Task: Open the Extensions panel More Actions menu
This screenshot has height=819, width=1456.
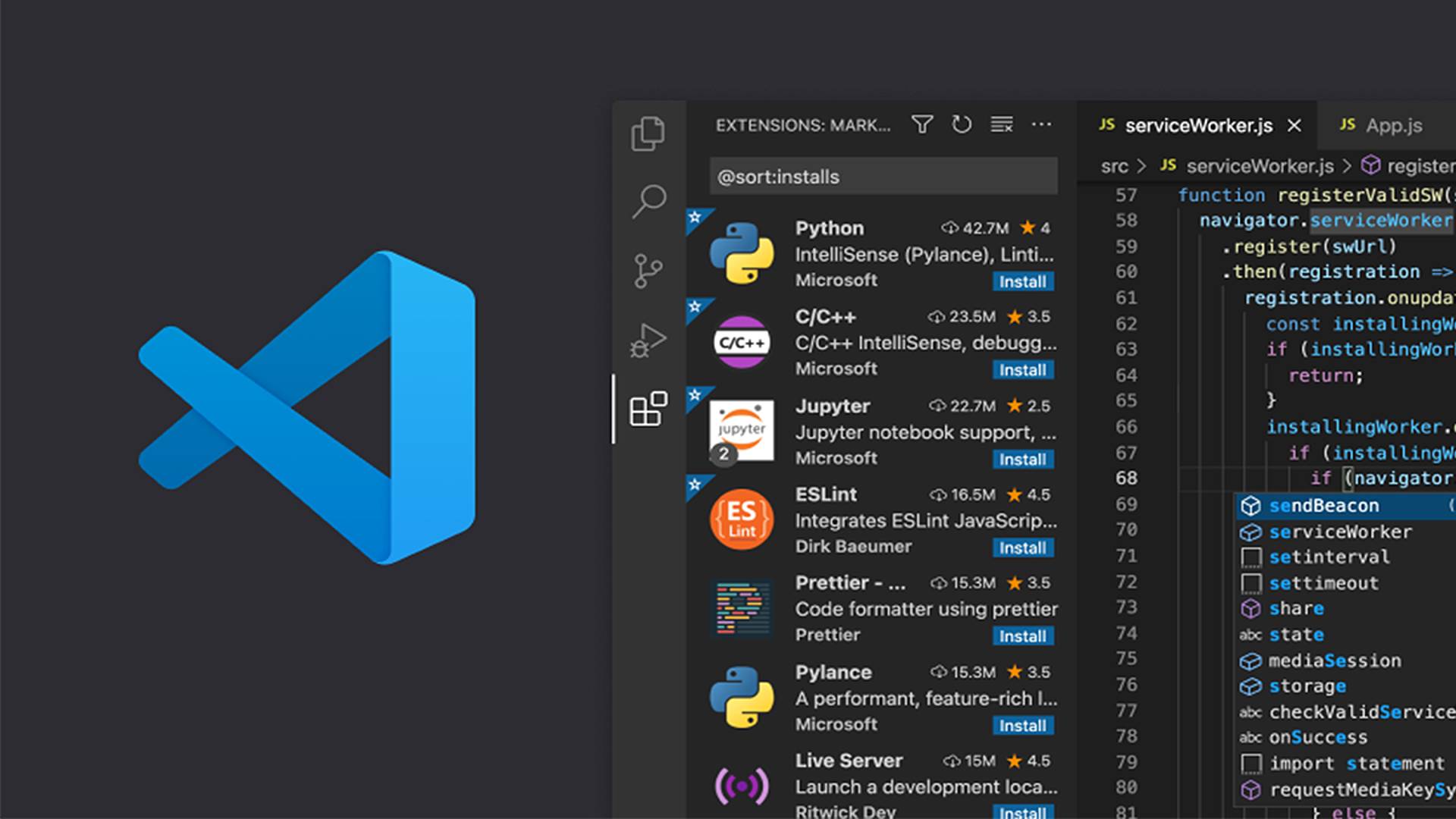Action: coord(1042,124)
